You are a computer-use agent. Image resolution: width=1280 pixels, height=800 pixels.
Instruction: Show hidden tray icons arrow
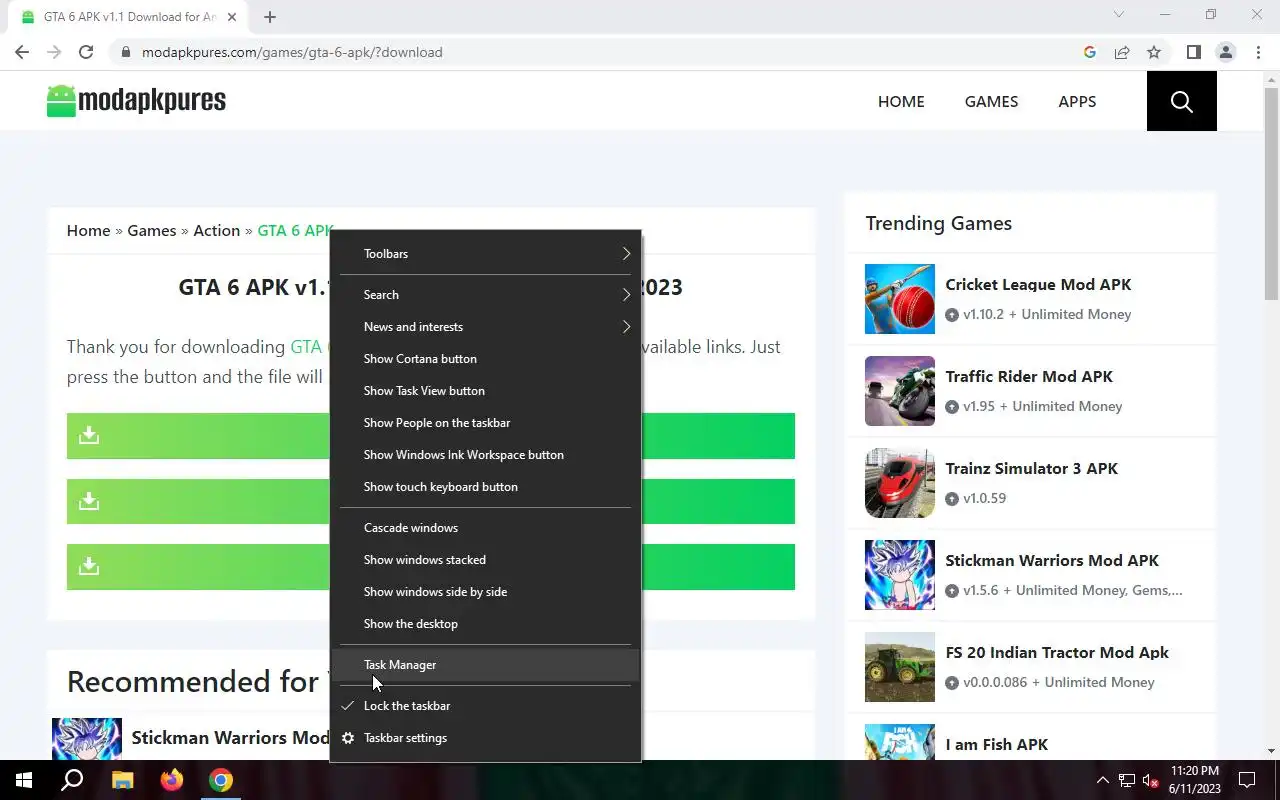click(x=1103, y=780)
